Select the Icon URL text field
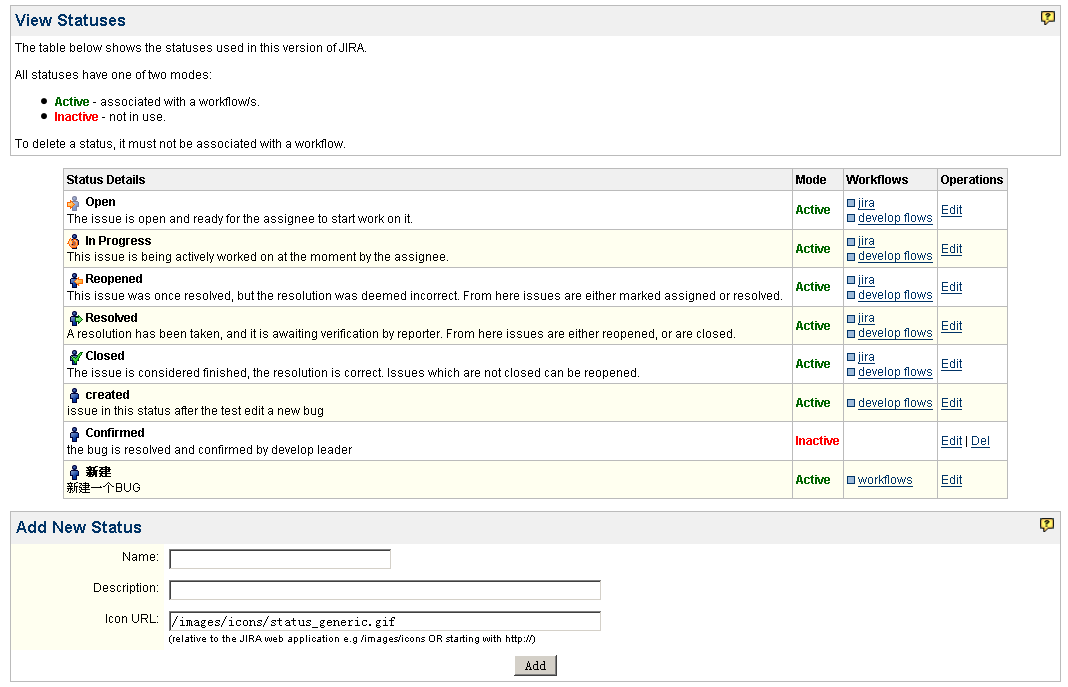1068x687 pixels. coord(385,621)
